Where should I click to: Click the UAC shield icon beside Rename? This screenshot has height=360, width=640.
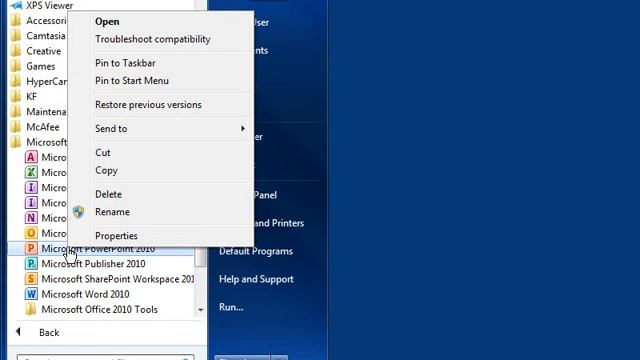click(x=78, y=212)
